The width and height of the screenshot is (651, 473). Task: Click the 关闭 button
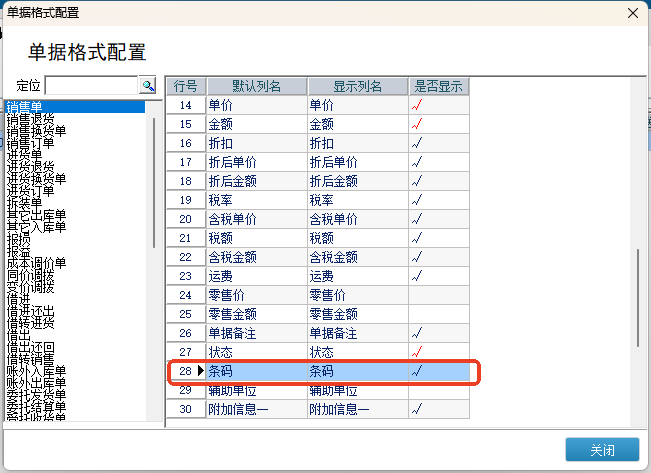601,449
